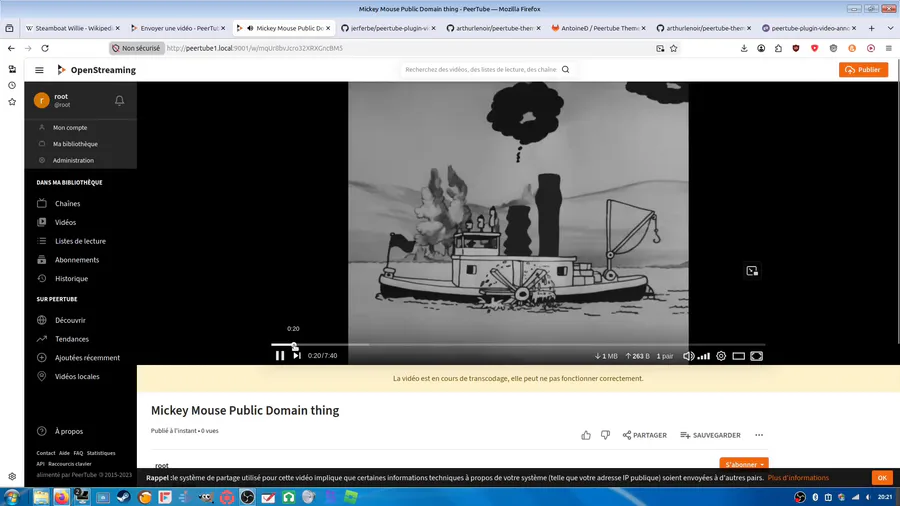The image size is (900, 506).
Task: Focus the video search field
Action: 480,69
